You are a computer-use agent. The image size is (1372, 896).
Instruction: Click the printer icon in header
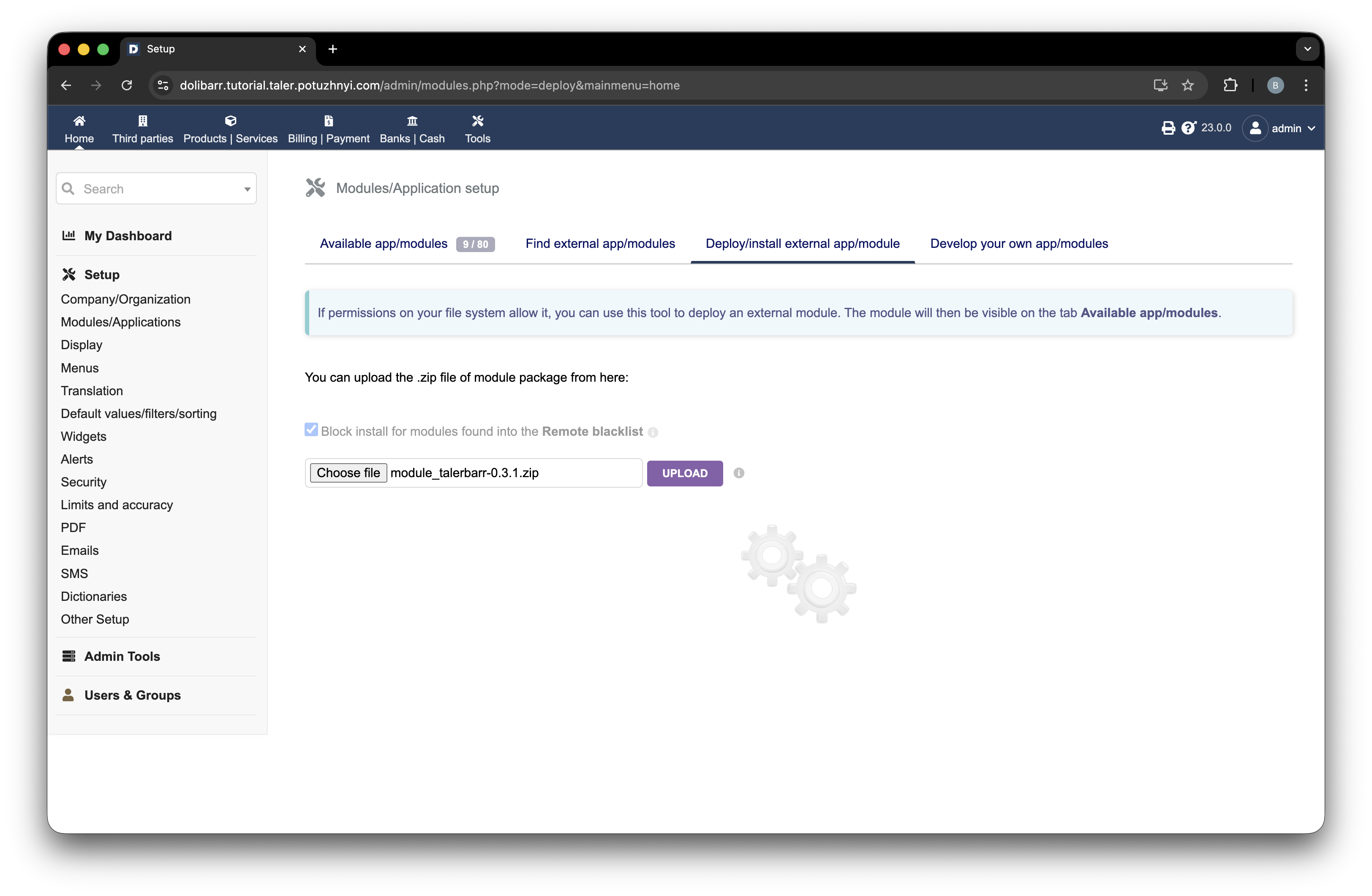(1168, 128)
